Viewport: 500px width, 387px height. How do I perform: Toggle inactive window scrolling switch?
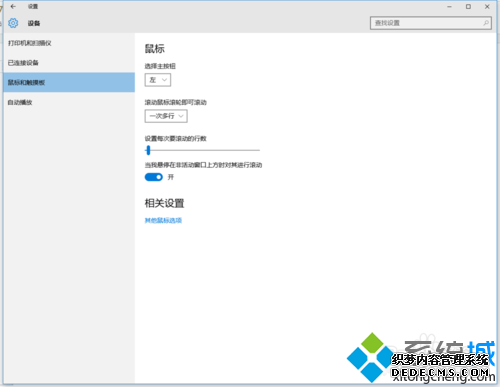pos(154,177)
